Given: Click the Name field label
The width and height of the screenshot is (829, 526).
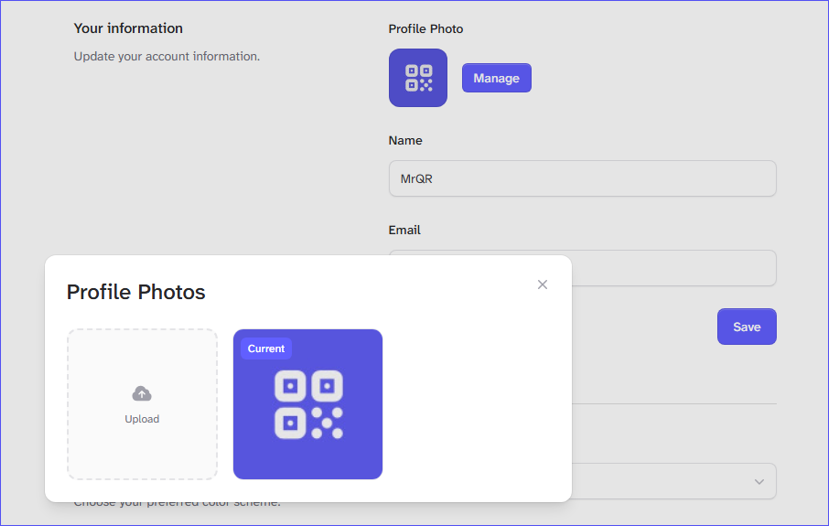Looking at the screenshot, I should (x=405, y=141).
